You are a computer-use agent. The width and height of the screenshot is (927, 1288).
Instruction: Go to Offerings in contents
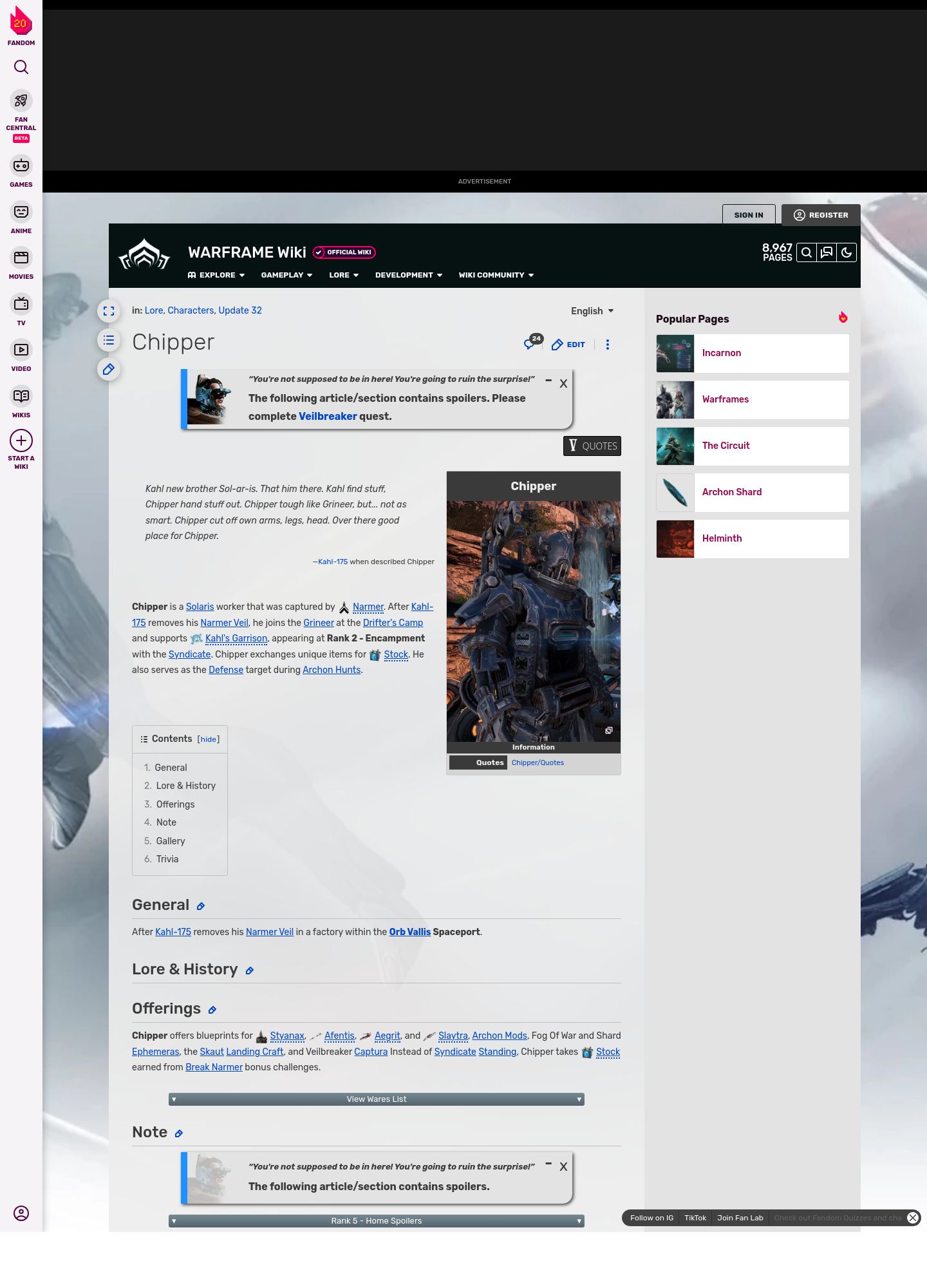click(175, 804)
